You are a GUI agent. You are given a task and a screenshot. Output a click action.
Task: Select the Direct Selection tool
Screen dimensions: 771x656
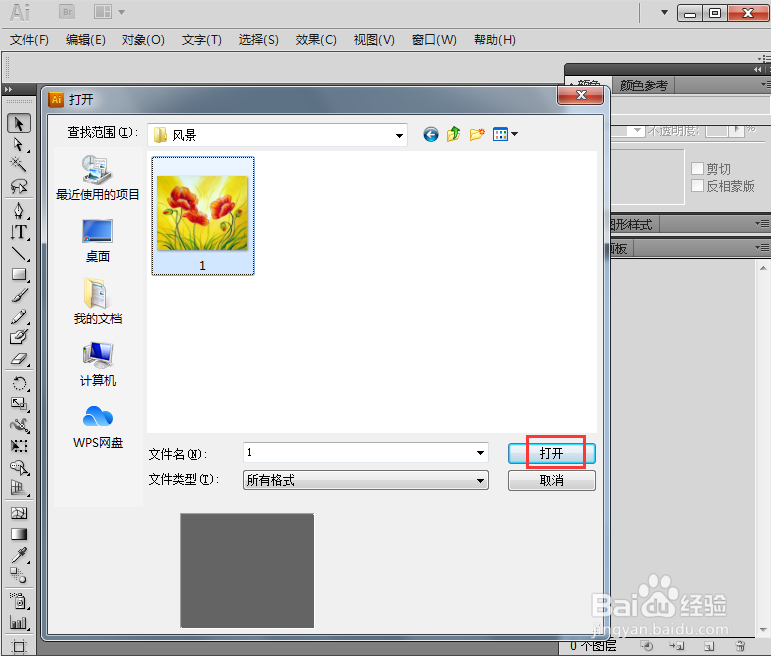point(19,145)
